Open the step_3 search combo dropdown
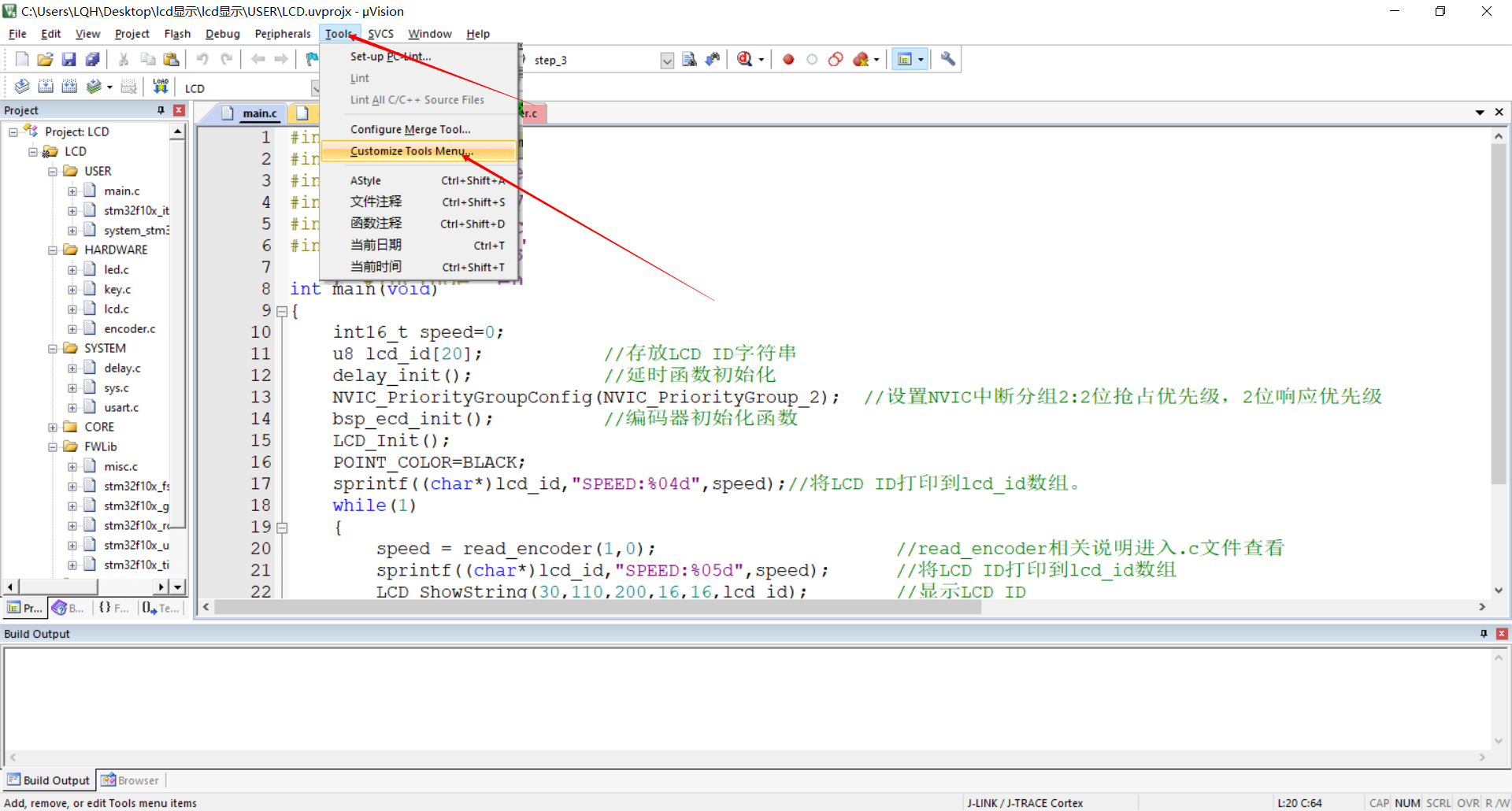 [667, 61]
